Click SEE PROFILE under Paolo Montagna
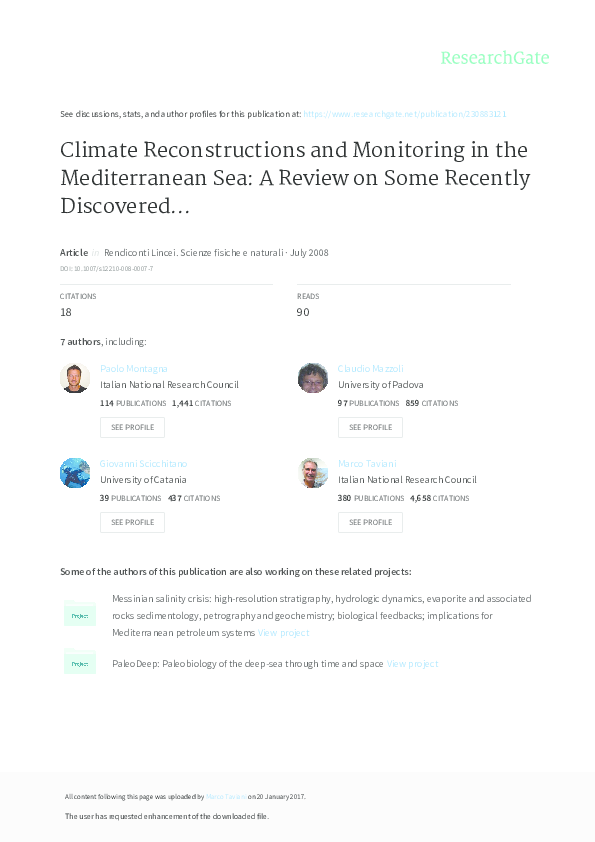The image size is (595, 842). 132,427
